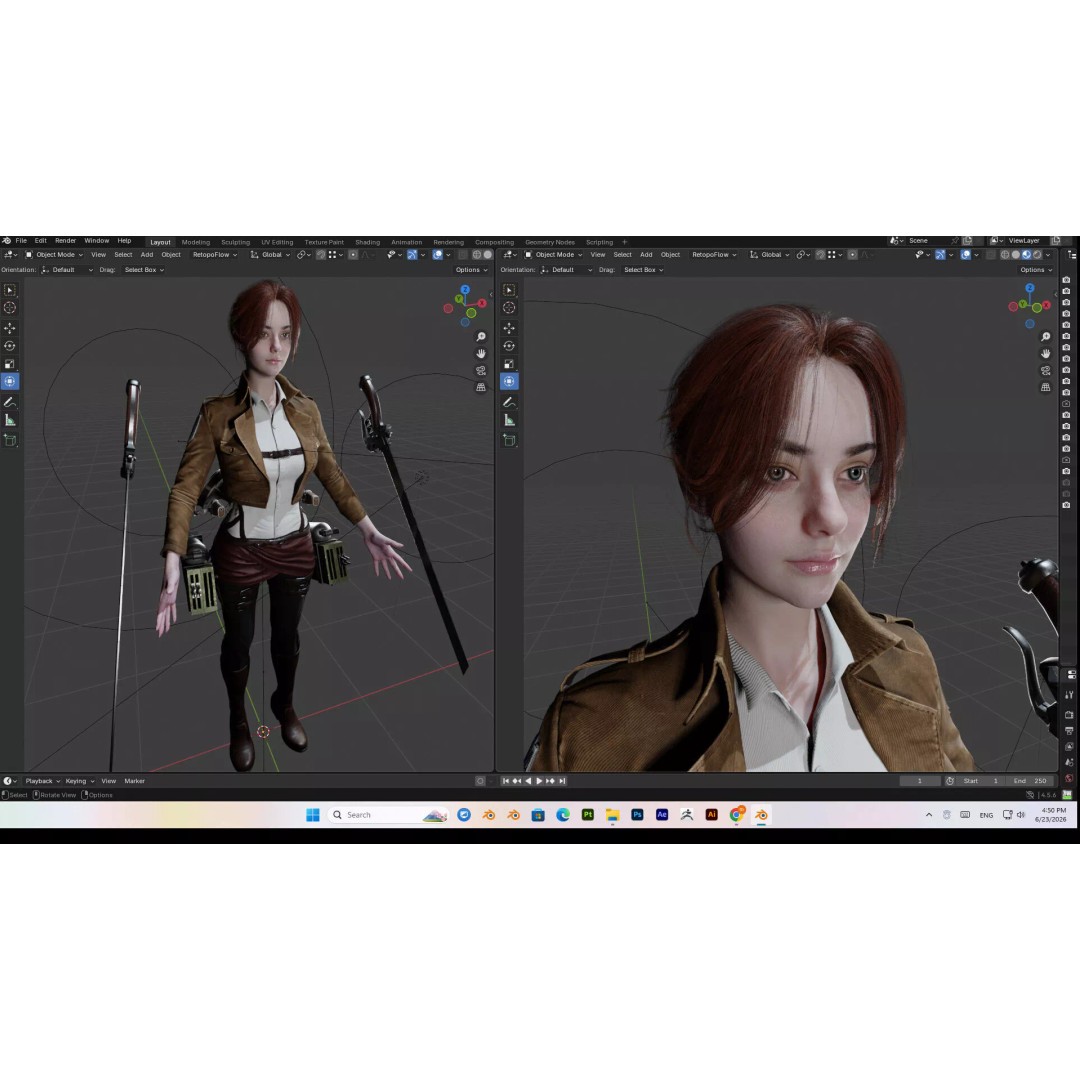The width and height of the screenshot is (1080, 1080).
Task: Toggle overlays in left viewport header
Action: 437,255
